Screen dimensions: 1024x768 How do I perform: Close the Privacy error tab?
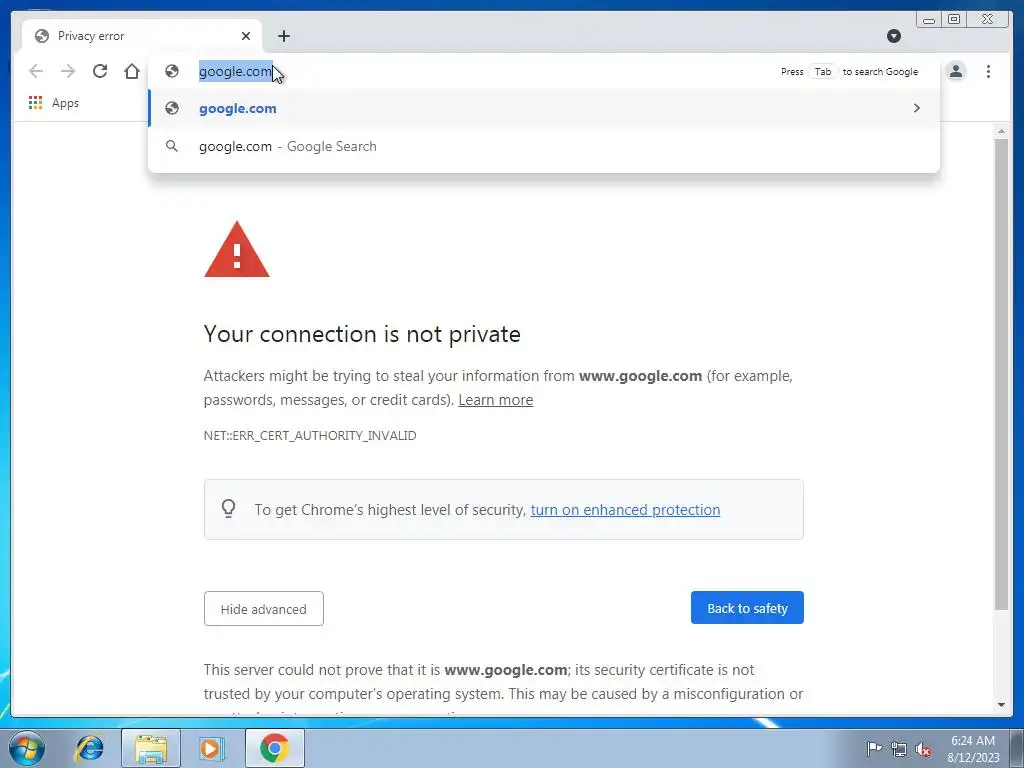tap(246, 36)
